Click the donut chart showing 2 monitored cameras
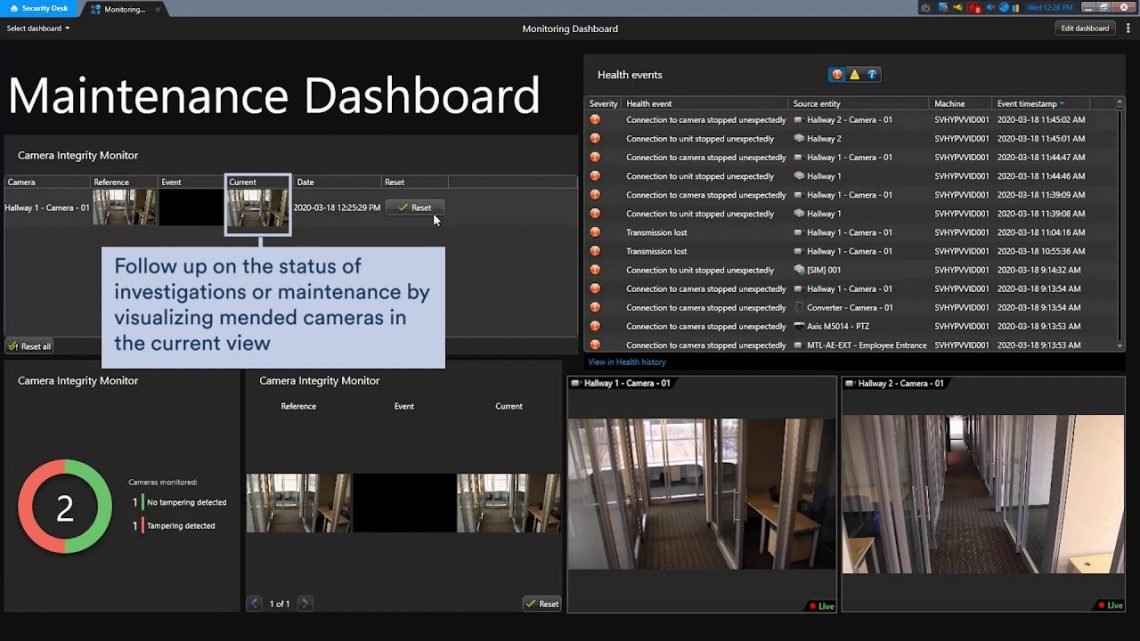Viewport: 1140px width, 641px height. pyautogui.click(x=64, y=507)
